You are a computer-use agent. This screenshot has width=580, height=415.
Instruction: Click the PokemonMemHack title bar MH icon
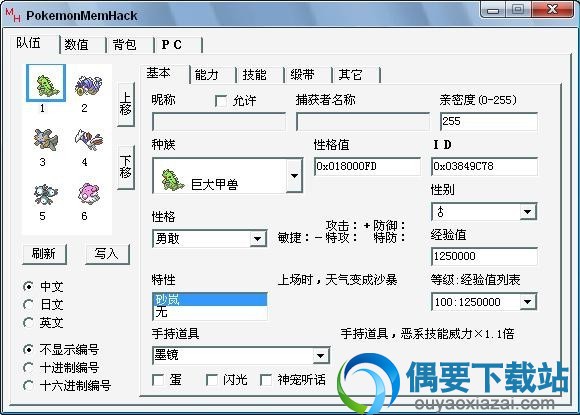pyautogui.click(x=13, y=15)
